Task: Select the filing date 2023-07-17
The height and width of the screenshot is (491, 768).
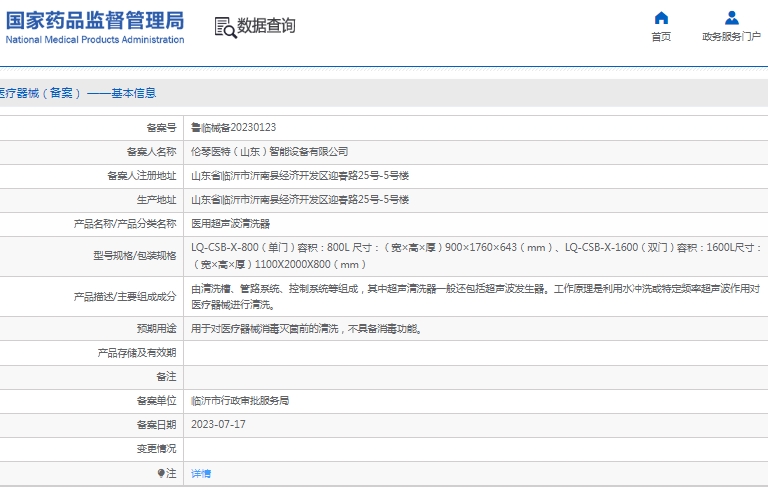Action: pyautogui.click(x=218, y=424)
